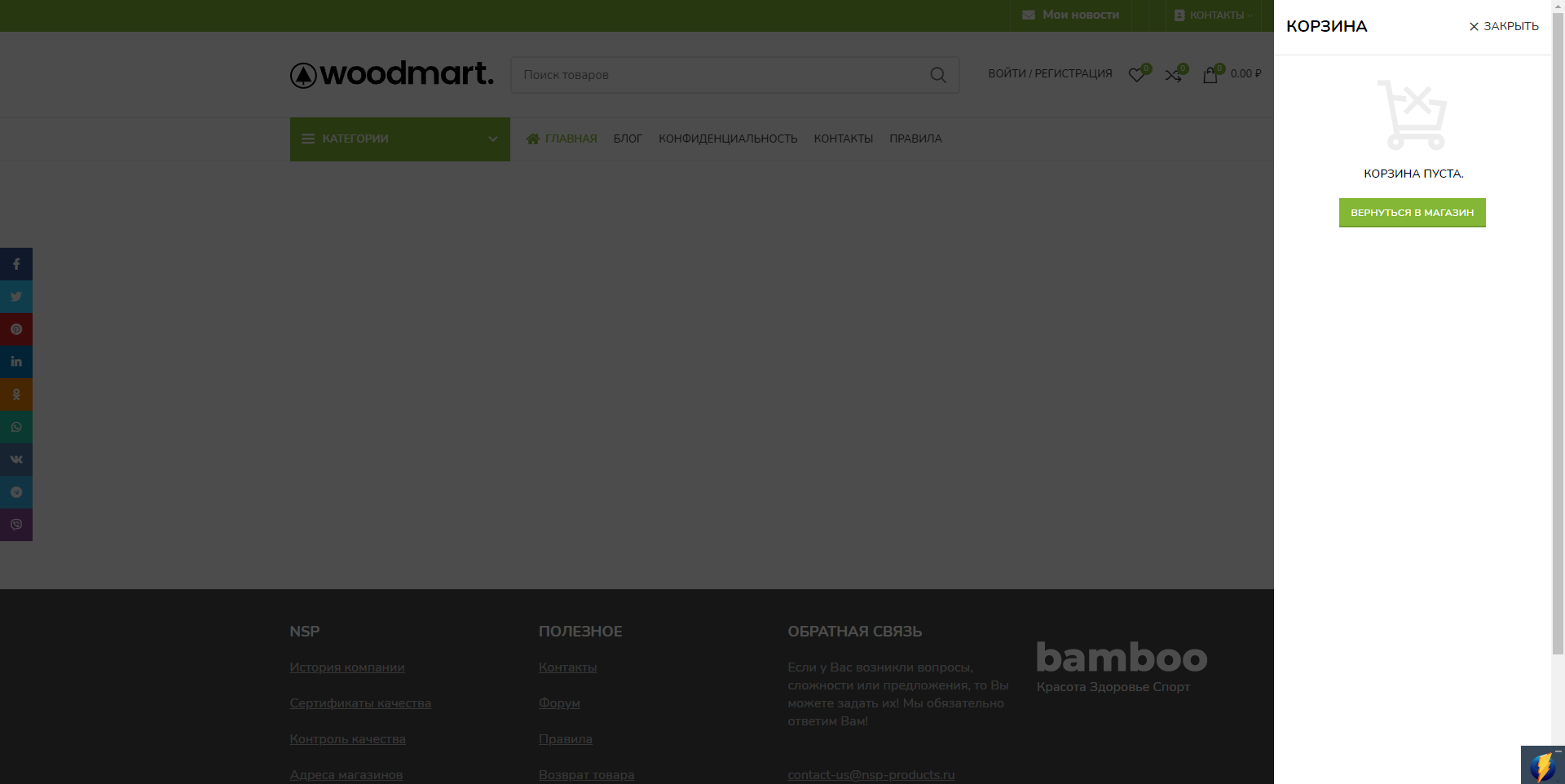Open the История компании footer link
The image size is (1565, 784).
tap(347, 667)
